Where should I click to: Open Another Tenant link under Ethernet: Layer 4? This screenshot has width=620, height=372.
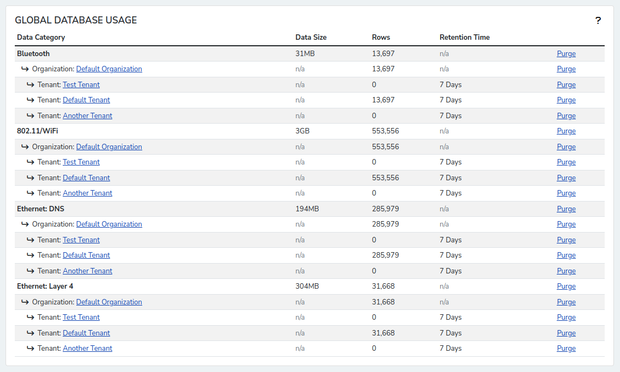point(87,348)
